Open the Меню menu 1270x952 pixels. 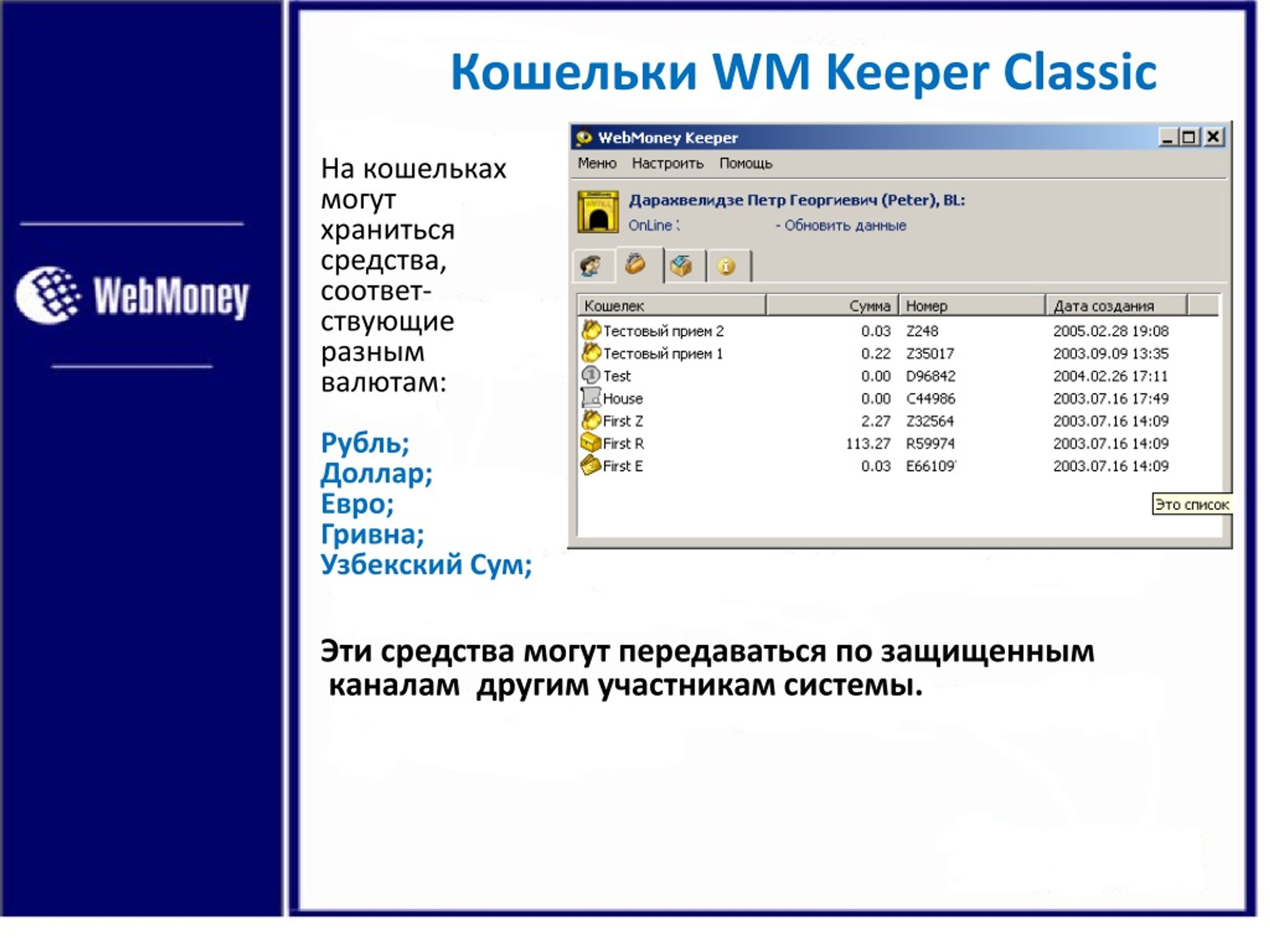(596, 163)
